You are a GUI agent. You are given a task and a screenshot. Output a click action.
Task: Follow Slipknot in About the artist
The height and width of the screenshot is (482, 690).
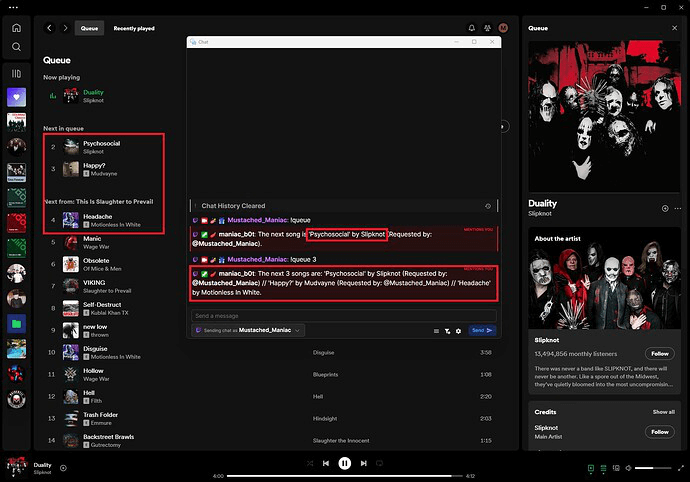point(660,353)
